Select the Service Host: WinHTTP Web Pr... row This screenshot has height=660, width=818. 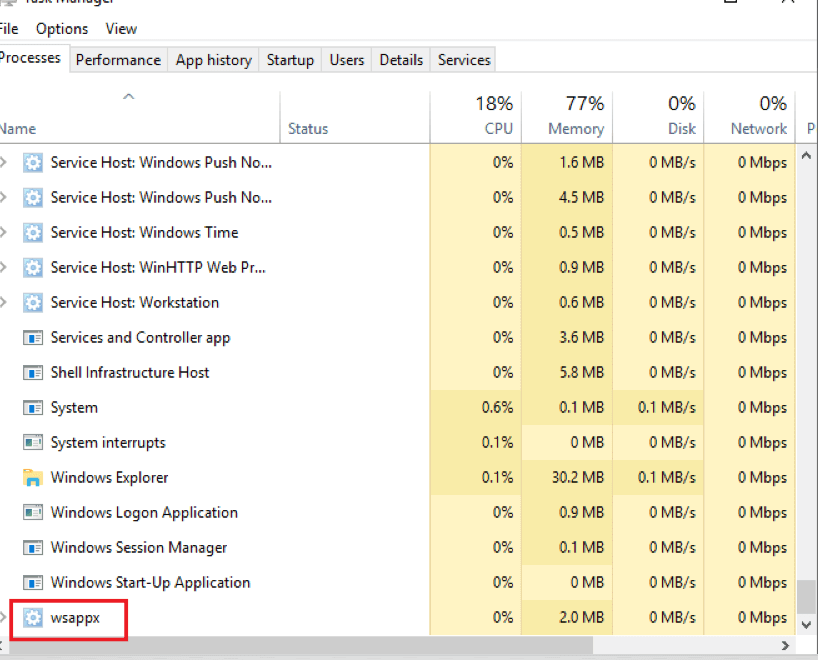point(398,268)
